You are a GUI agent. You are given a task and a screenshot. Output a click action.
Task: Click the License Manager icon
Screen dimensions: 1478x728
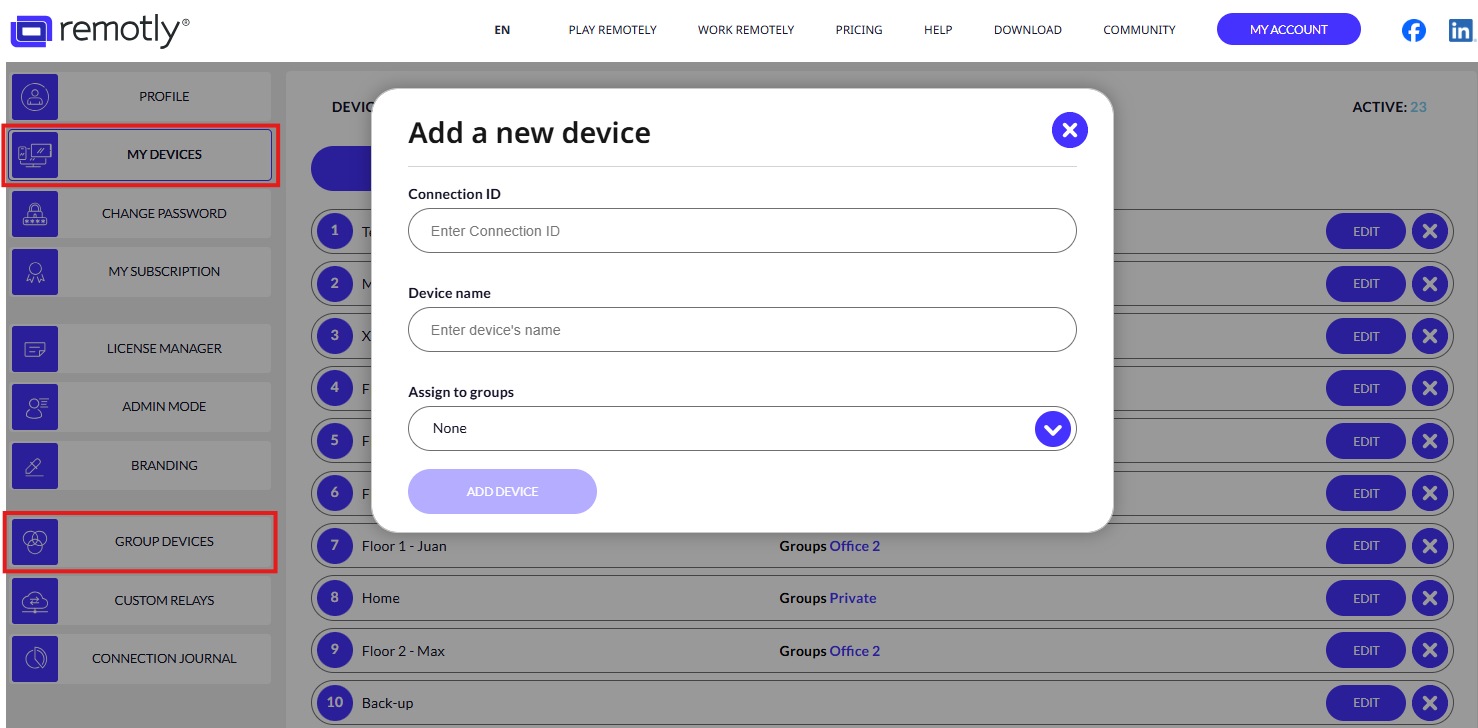tap(35, 349)
